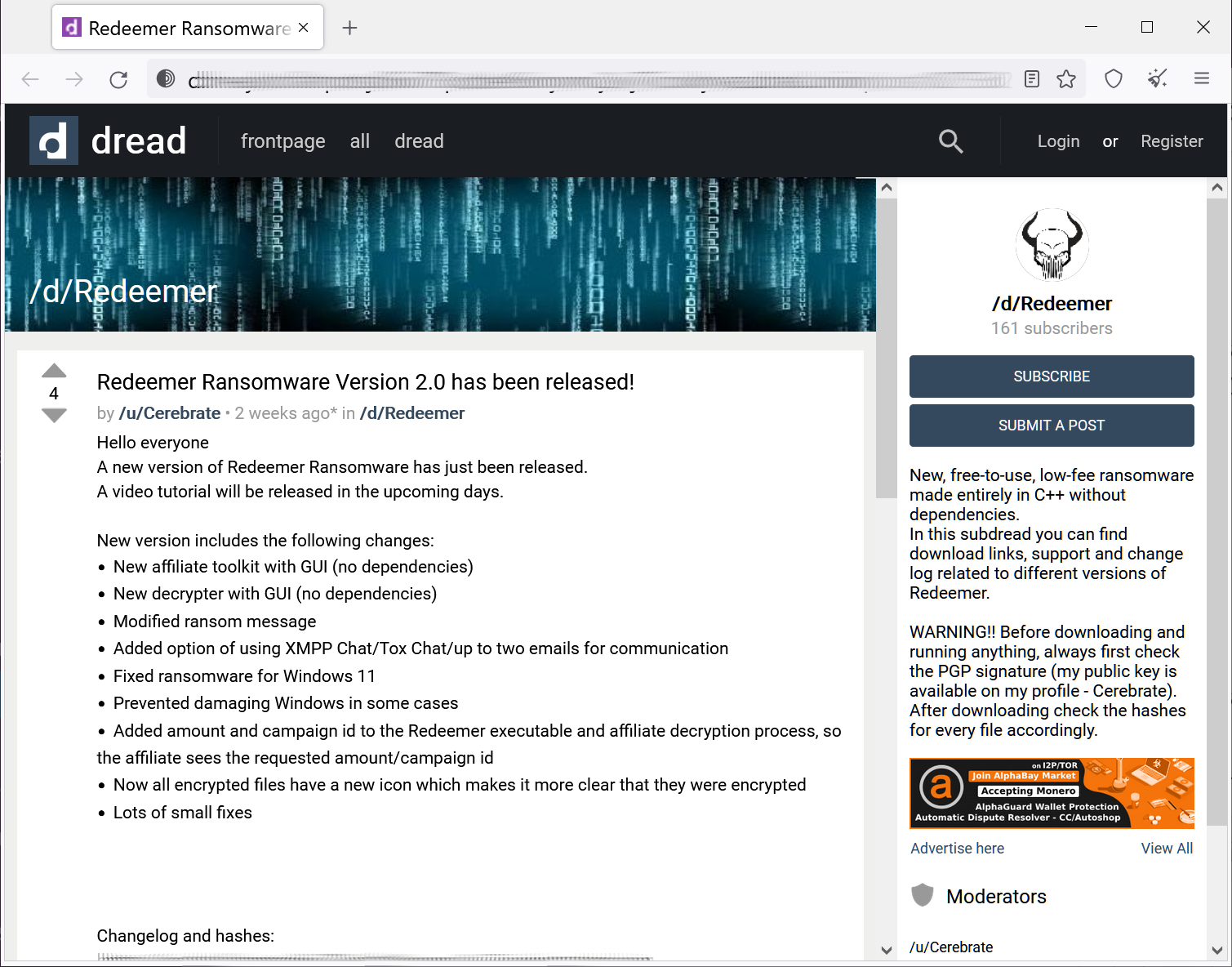Click the new identity broom icon
The width and height of the screenshot is (1232, 967).
tap(1158, 78)
